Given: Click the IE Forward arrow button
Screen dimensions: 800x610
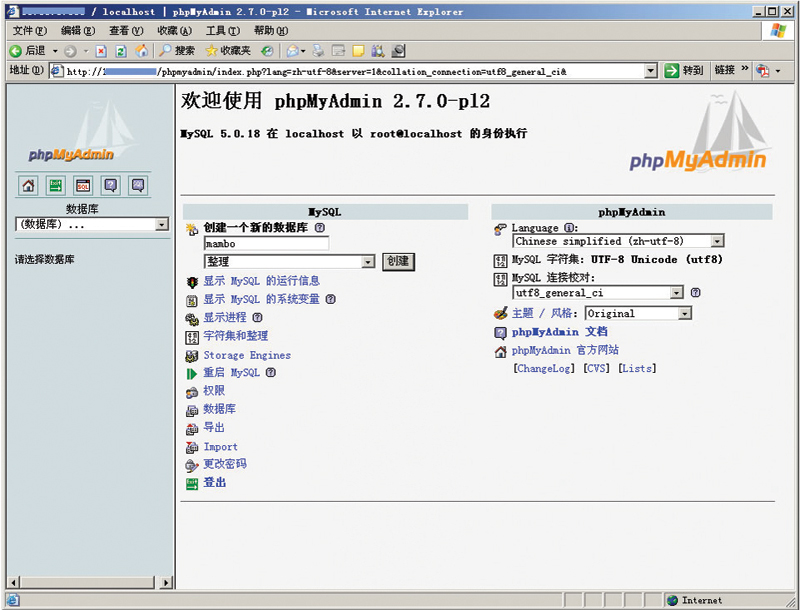Looking at the screenshot, I should point(70,51).
